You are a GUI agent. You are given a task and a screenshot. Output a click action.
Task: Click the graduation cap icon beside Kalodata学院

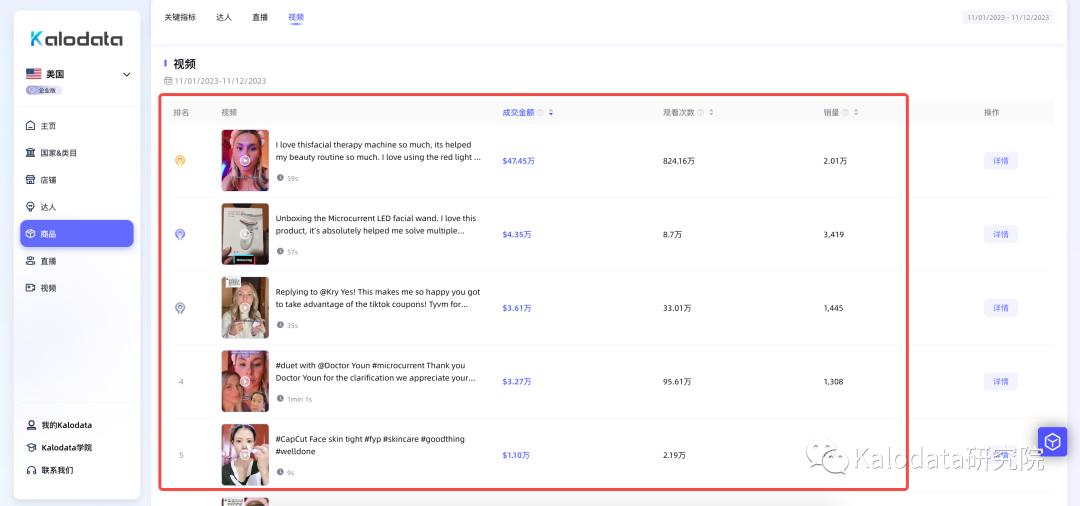[x=31, y=447]
